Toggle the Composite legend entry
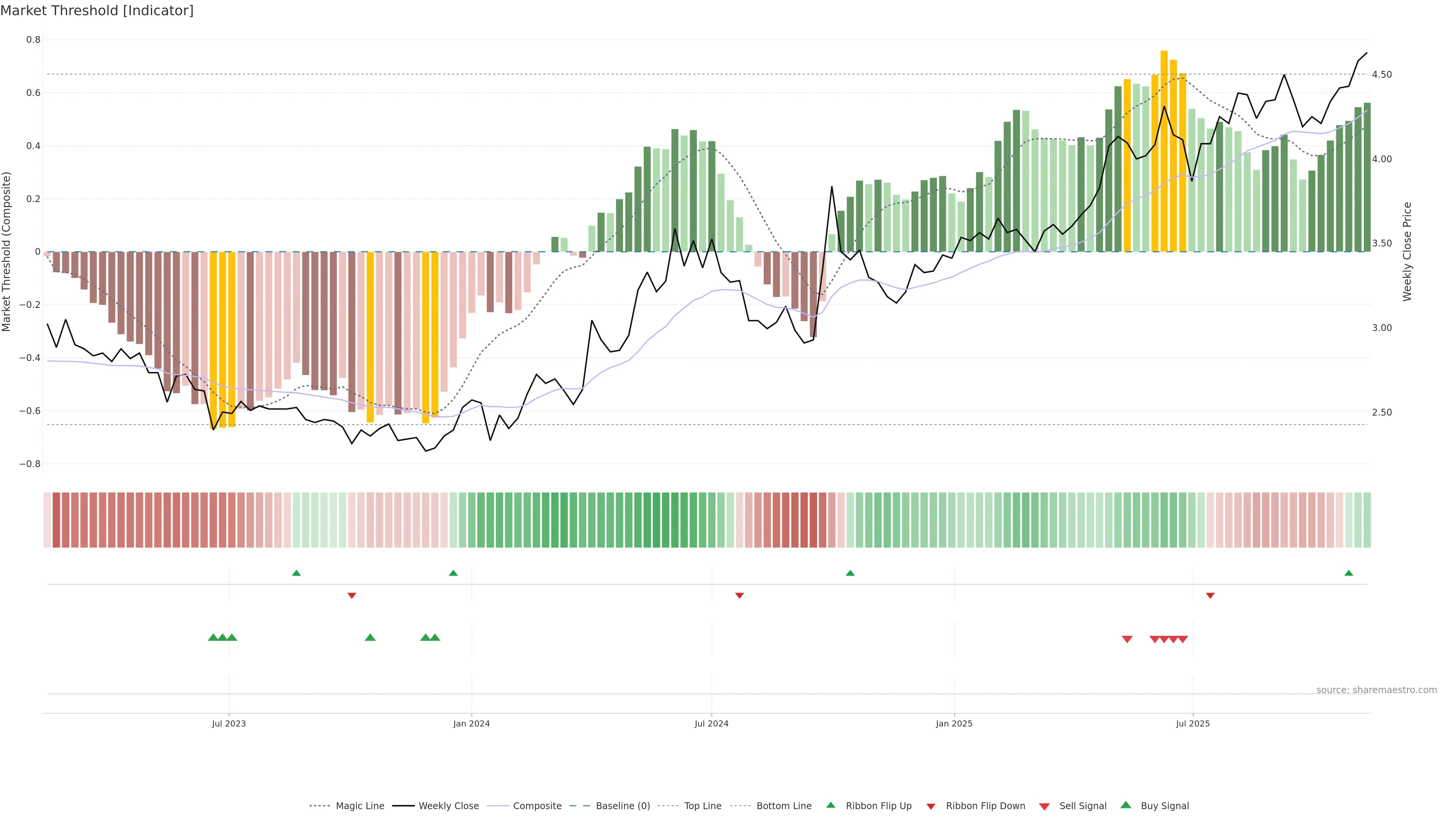Viewport: 1456px width, 819px height. (x=537, y=806)
